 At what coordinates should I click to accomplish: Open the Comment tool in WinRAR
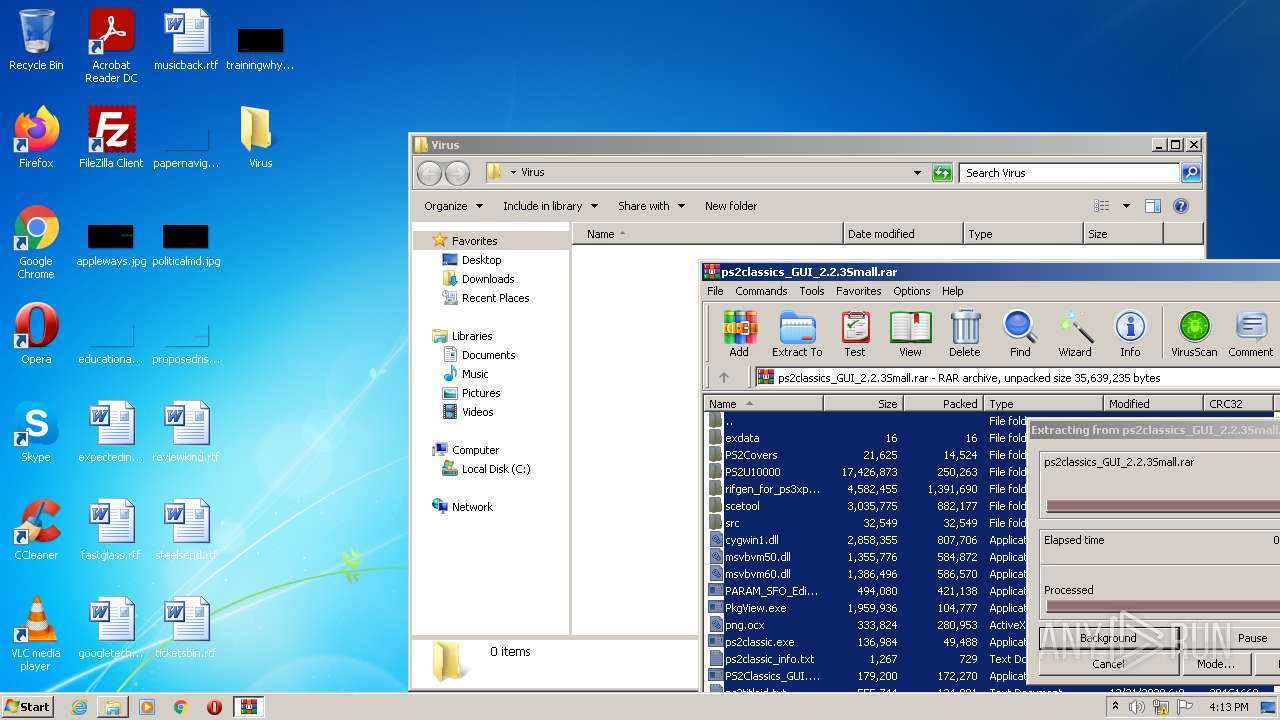[x=1251, y=334]
